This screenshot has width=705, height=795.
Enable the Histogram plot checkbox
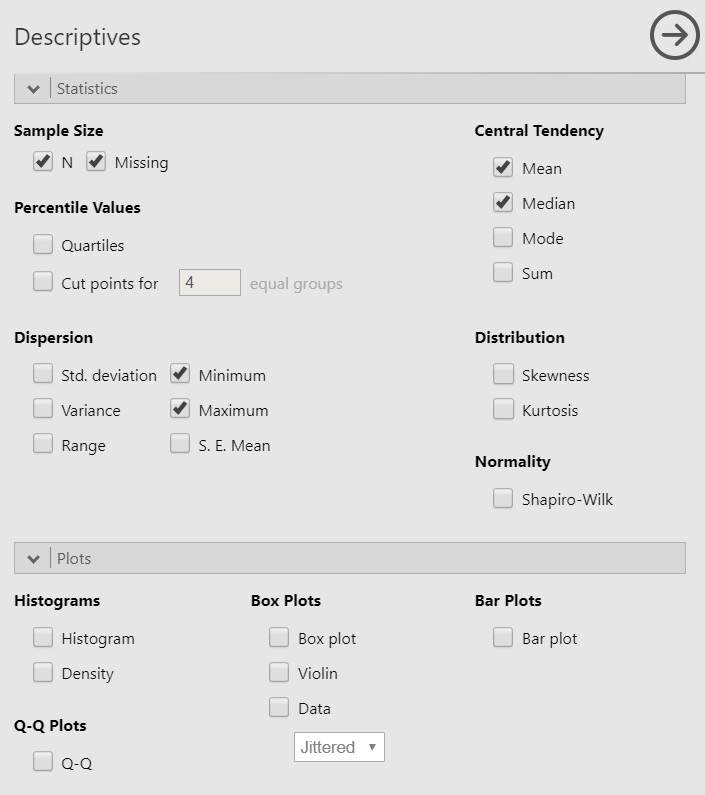coord(43,637)
